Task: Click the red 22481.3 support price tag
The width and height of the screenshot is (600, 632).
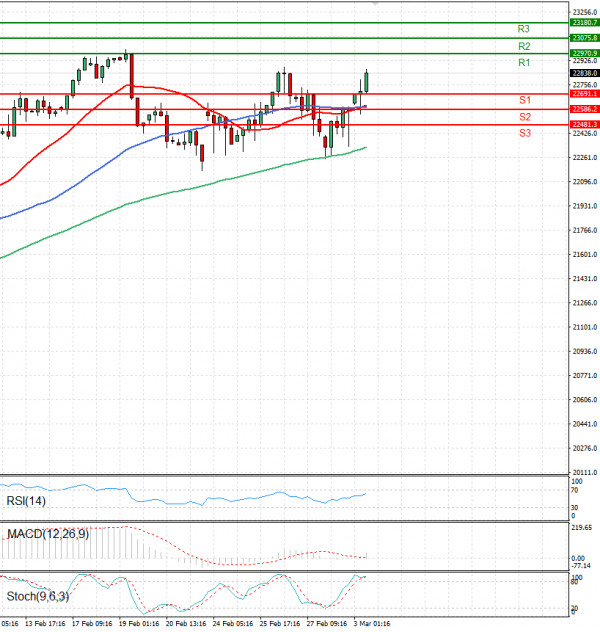Action: pyautogui.click(x=583, y=124)
